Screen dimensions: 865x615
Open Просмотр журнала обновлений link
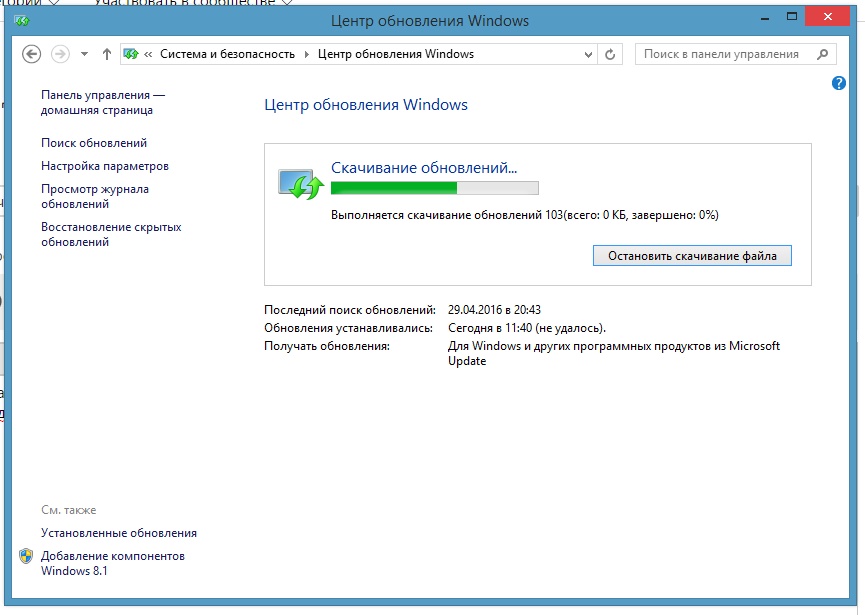pyautogui.click(x=95, y=196)
